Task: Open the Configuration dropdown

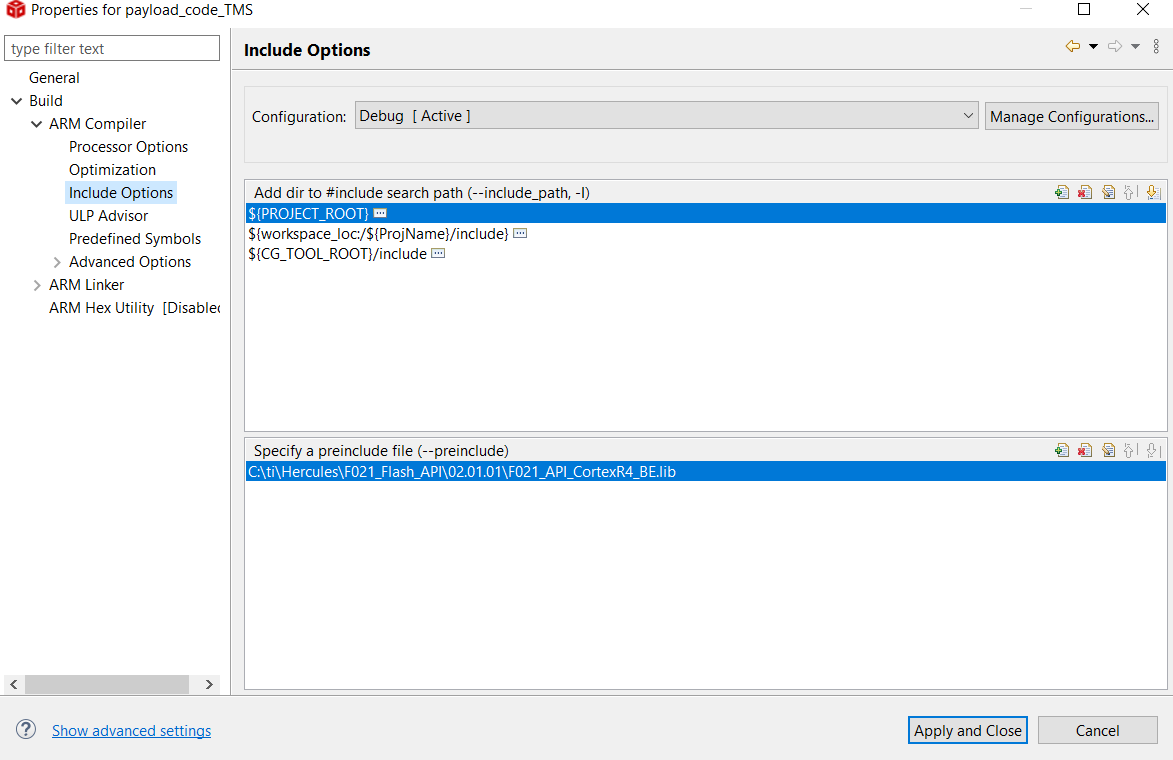Action: 666,116
